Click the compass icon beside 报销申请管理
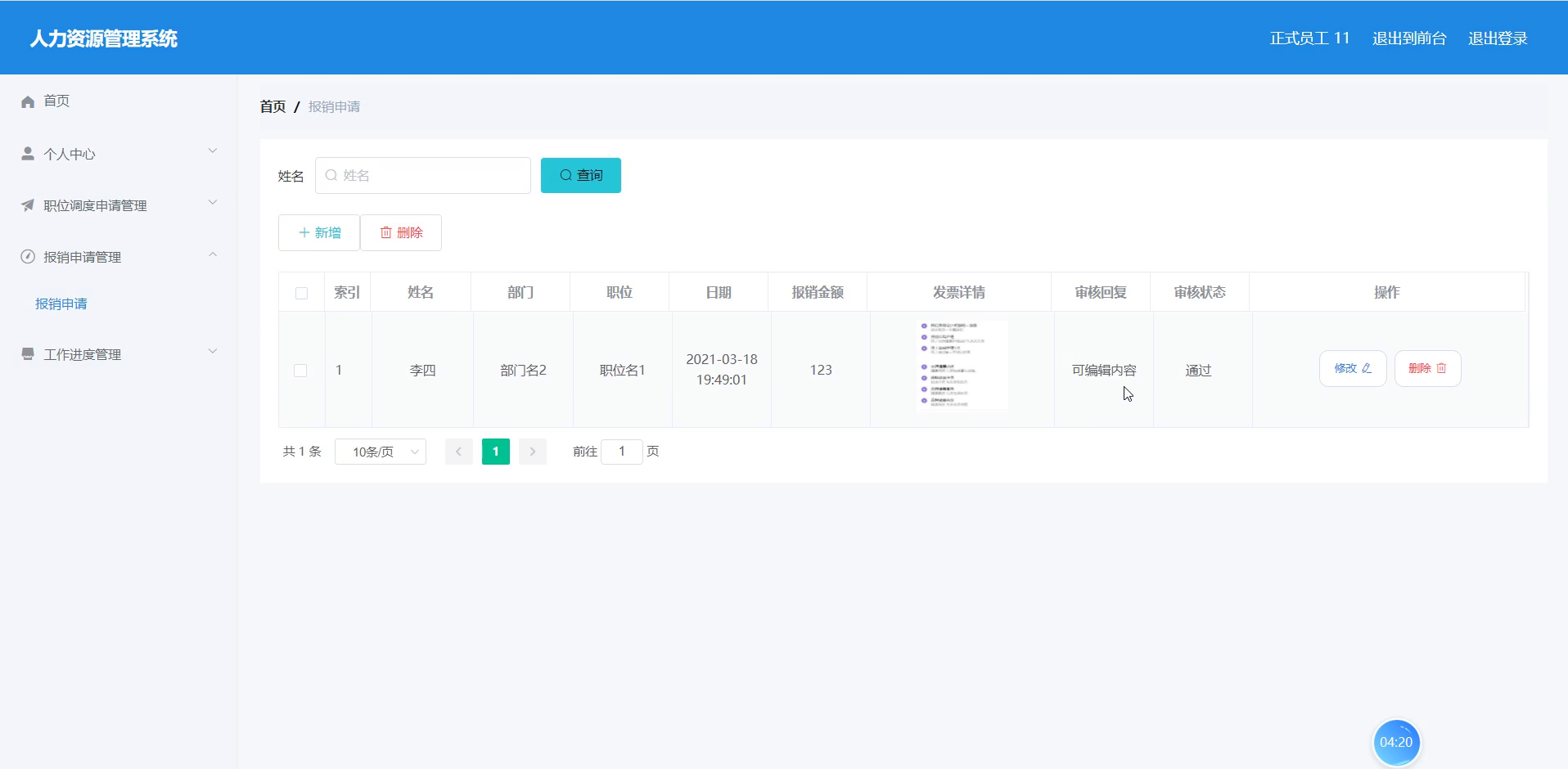 click(28, 256)
